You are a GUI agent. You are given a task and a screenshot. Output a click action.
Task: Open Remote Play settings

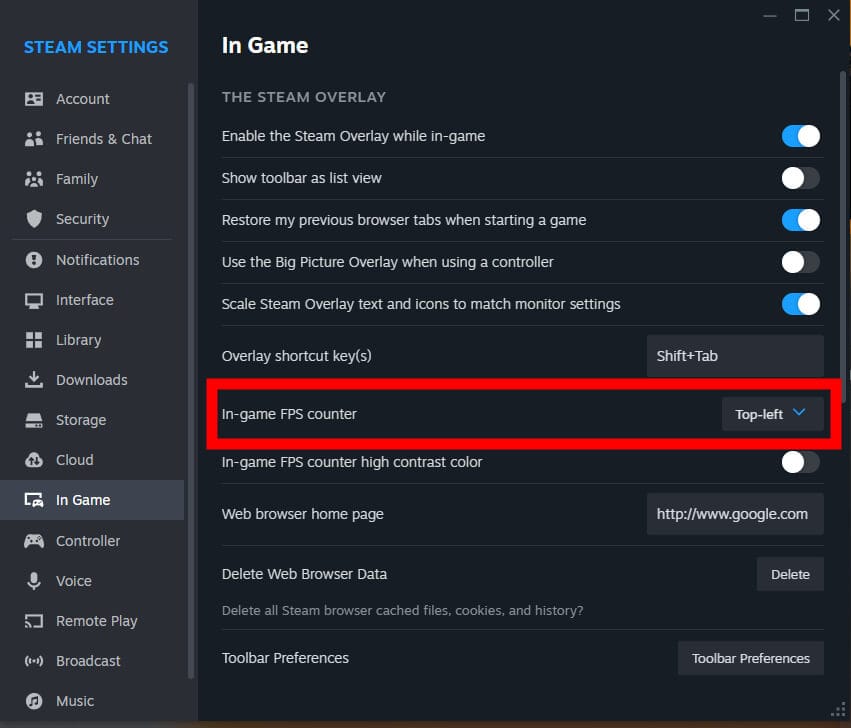tap(92, 621)
